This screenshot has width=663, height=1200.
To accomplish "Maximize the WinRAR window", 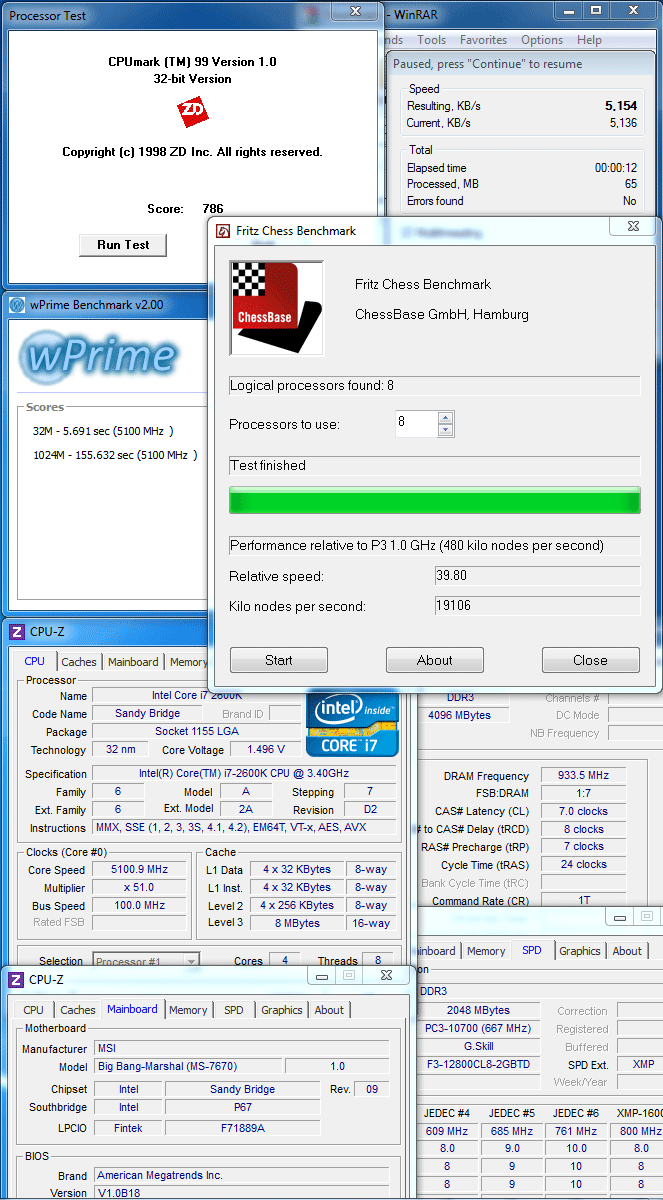I will coord(596,11).
